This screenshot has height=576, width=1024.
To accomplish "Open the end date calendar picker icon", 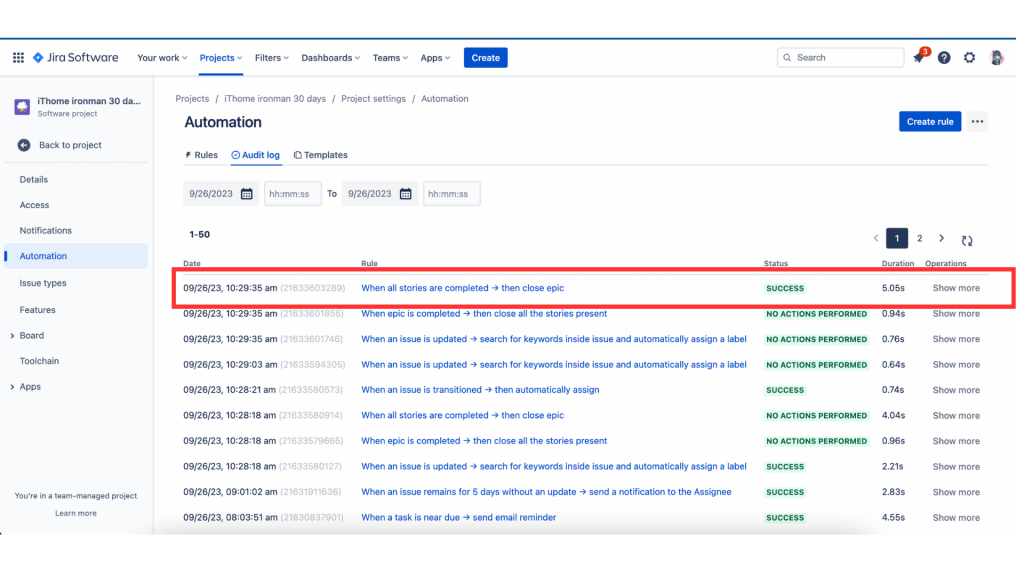I will [406, 194].
